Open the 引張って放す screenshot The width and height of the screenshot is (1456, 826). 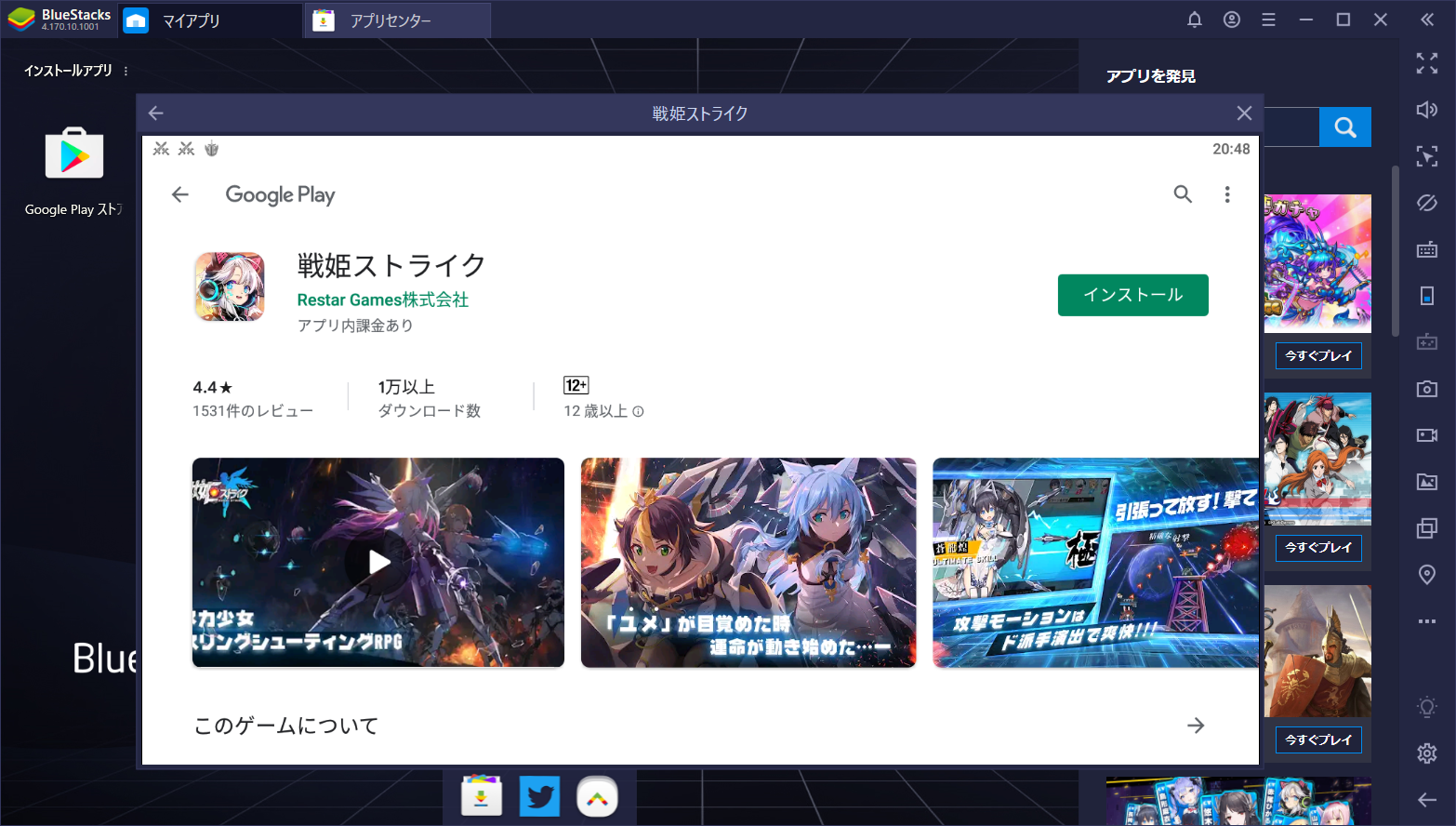coord(1095,562)
